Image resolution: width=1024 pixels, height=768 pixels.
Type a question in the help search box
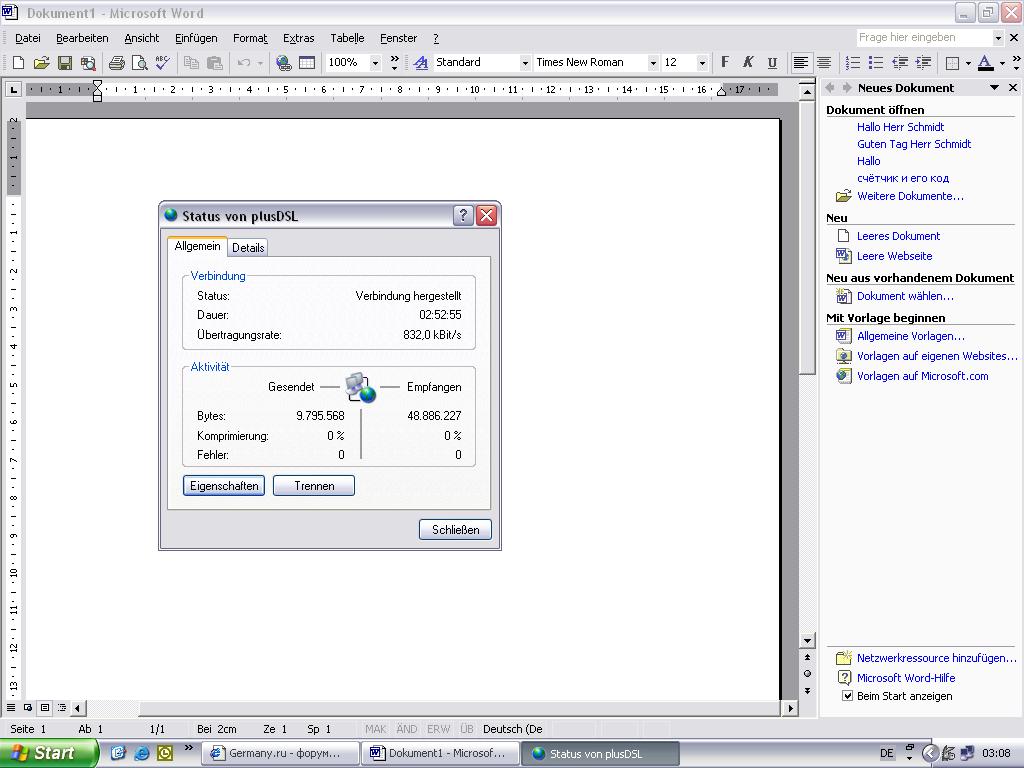[x=923, y=38]
